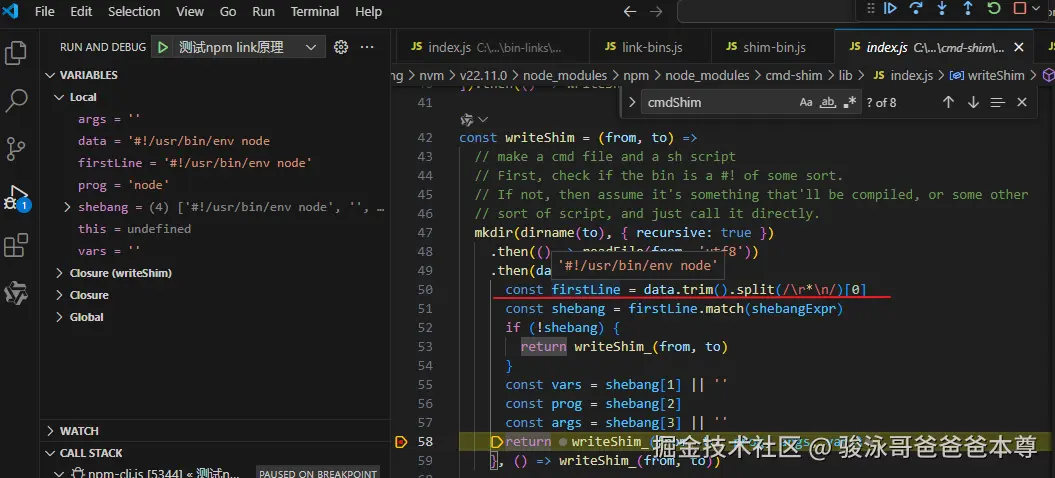
Task: Toggle Match Whole Word in find widget
Action: click(828, 102)
